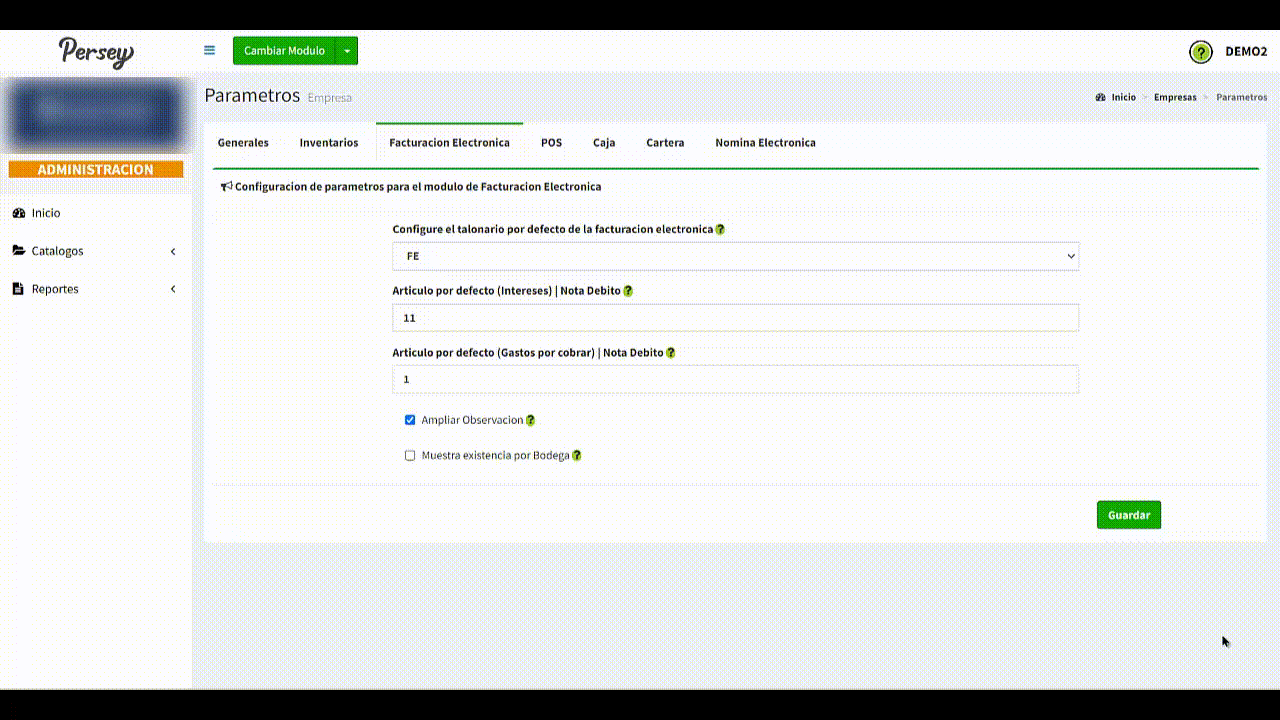
Task: Click the help icon beside DEMO2
Action: [1200, 52]
